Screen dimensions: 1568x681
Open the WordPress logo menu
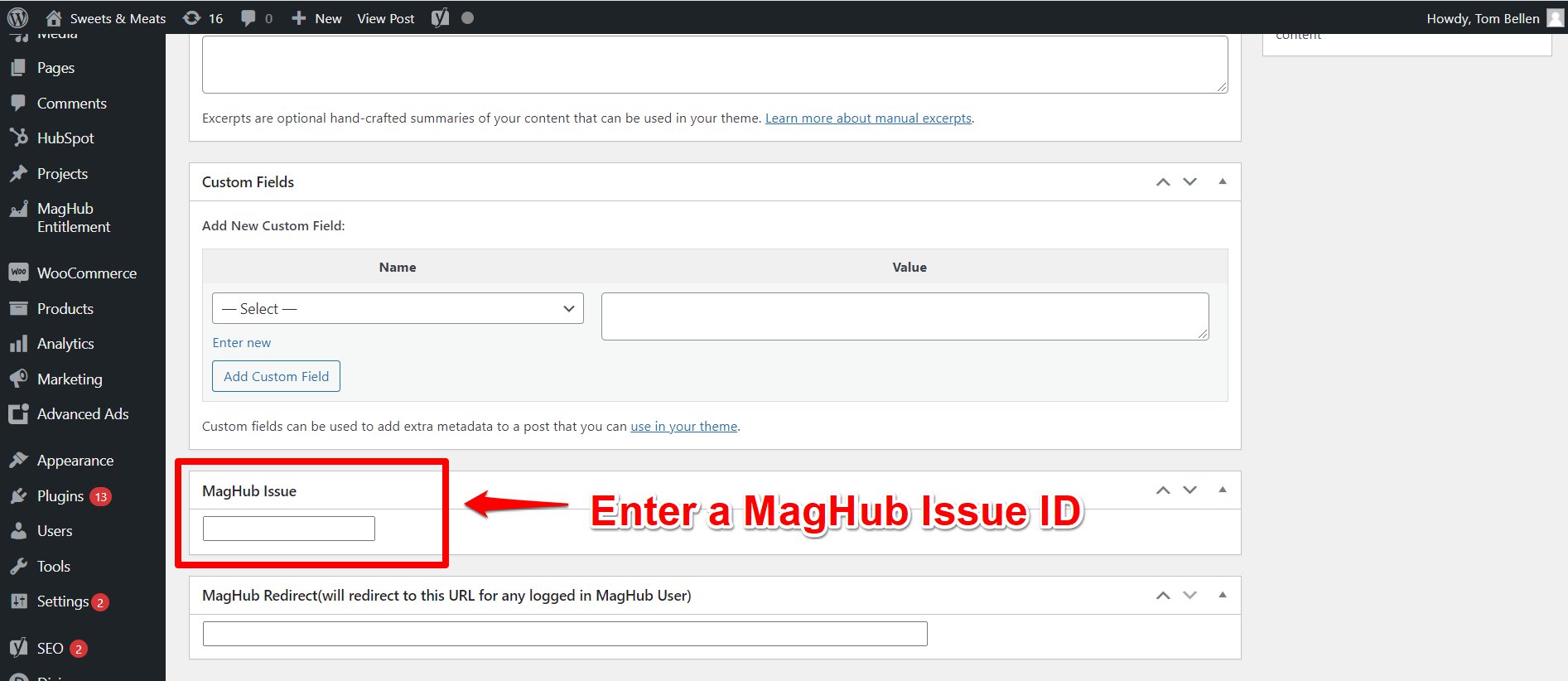click(x=17, y=17)
